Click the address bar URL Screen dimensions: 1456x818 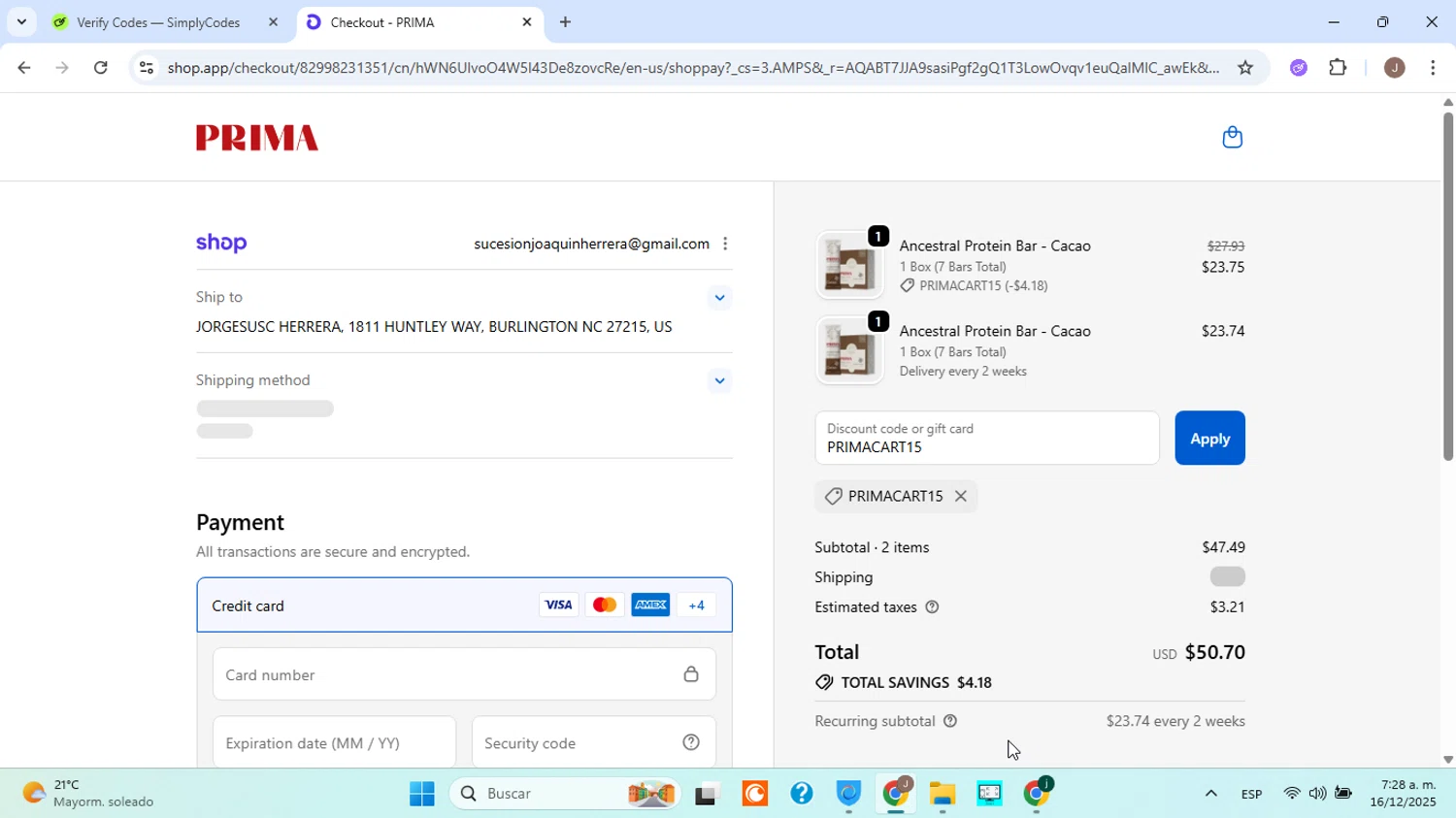pos(692,68)
